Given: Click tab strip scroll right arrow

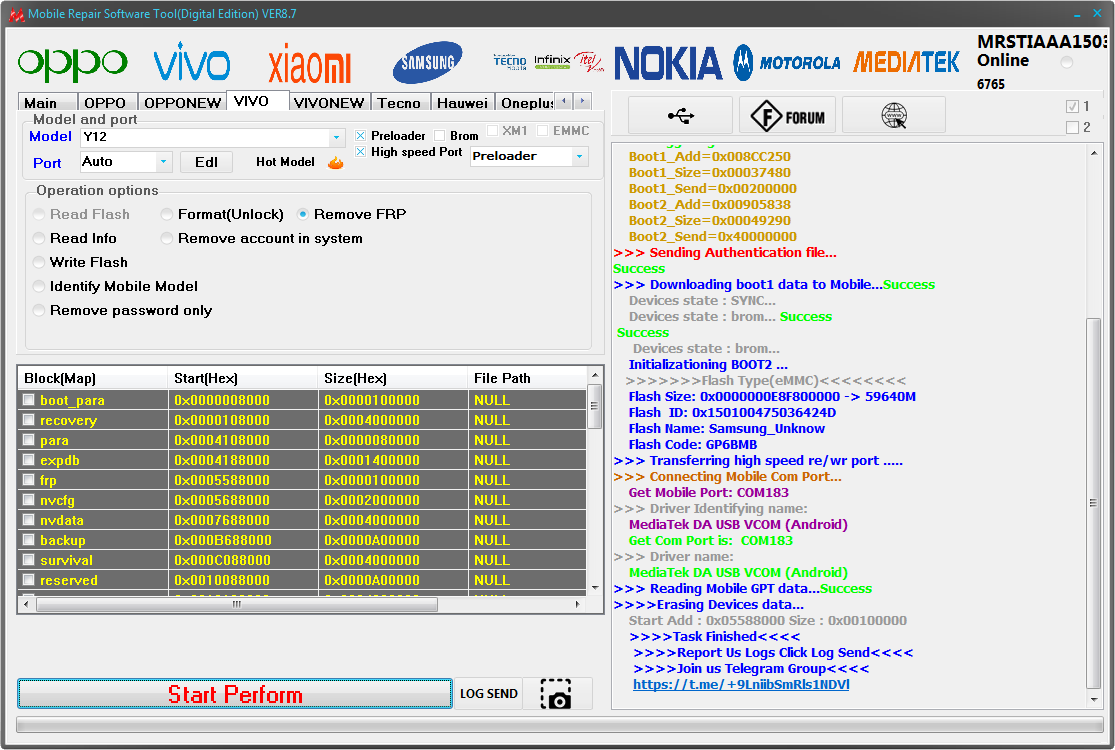Looking at the screenshot, I should 582,101.
